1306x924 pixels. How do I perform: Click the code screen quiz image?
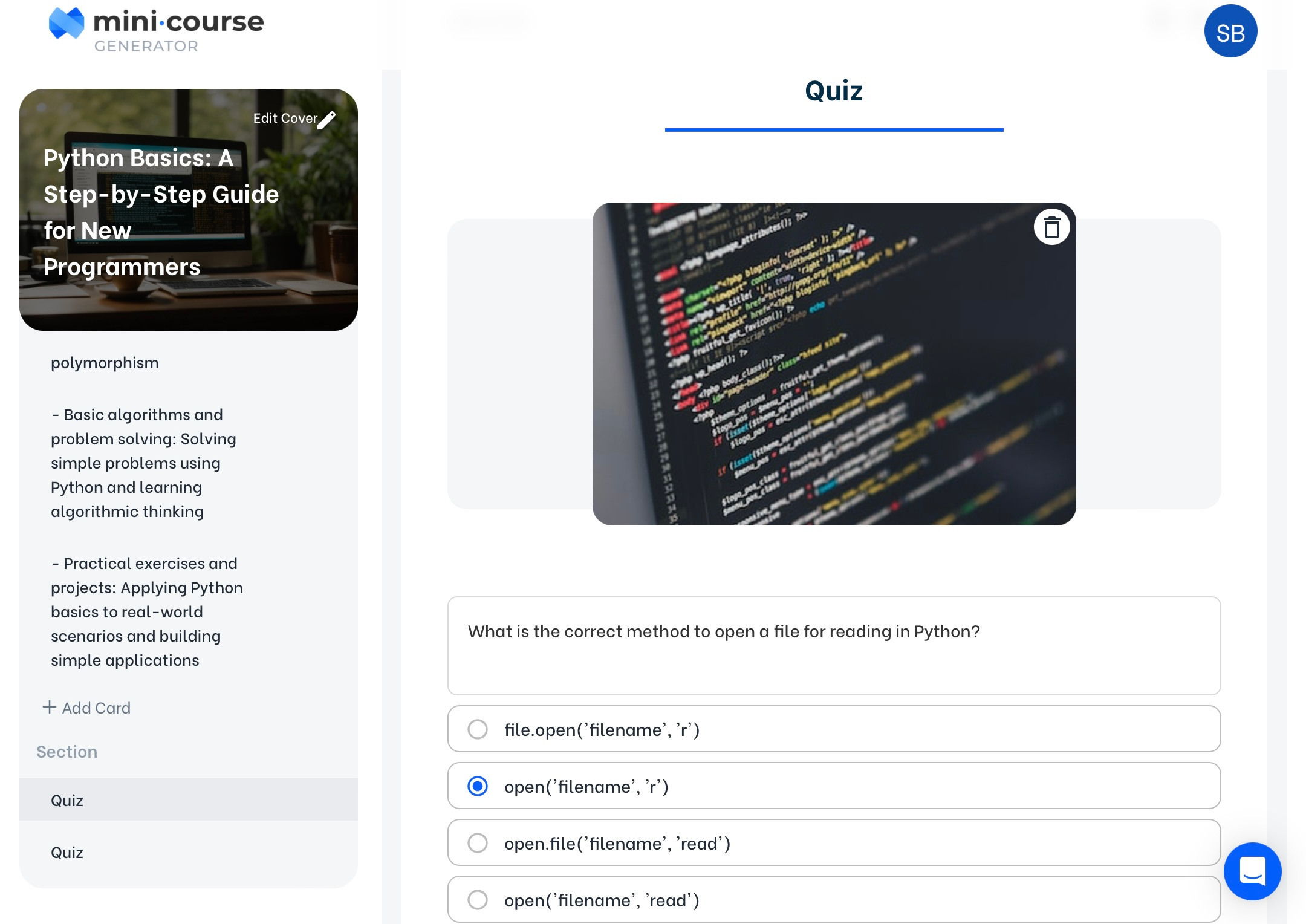pos(833,363)
